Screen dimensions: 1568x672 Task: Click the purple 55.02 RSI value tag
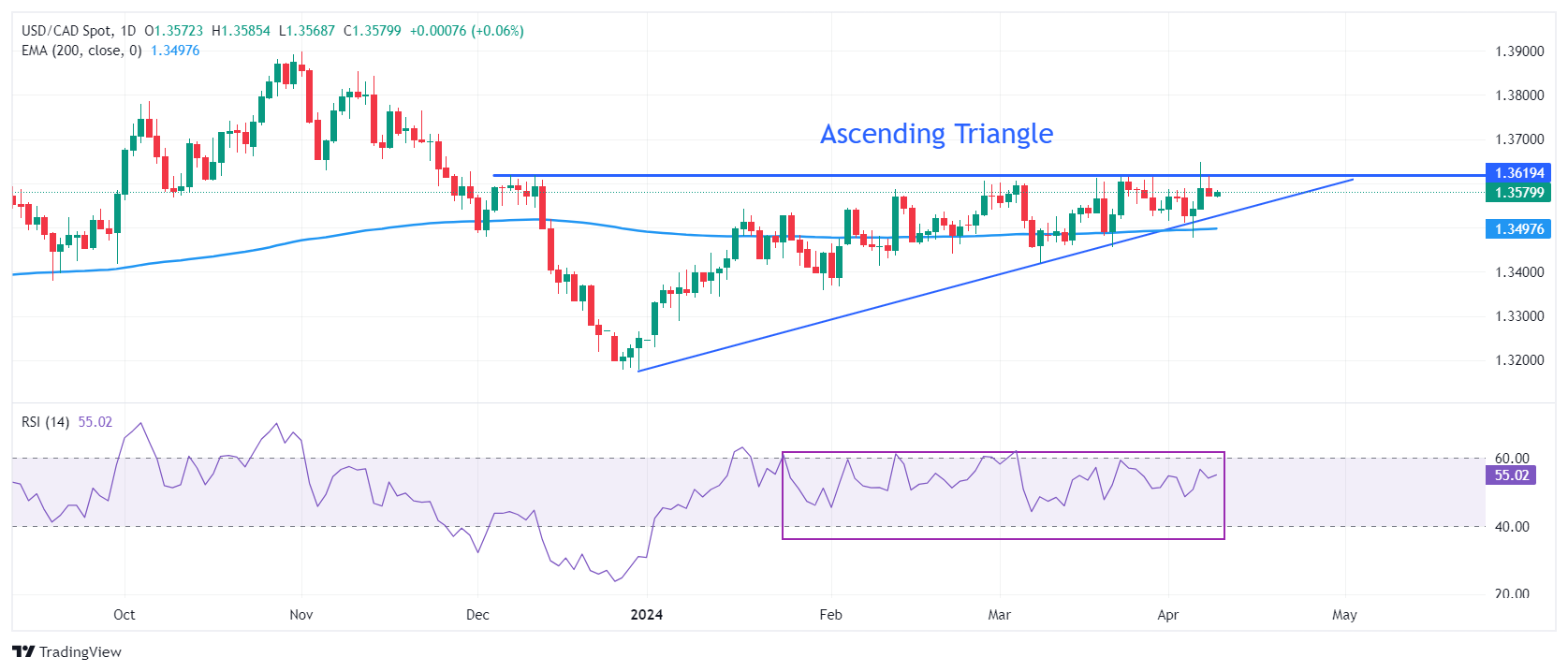pos(1511,475)
